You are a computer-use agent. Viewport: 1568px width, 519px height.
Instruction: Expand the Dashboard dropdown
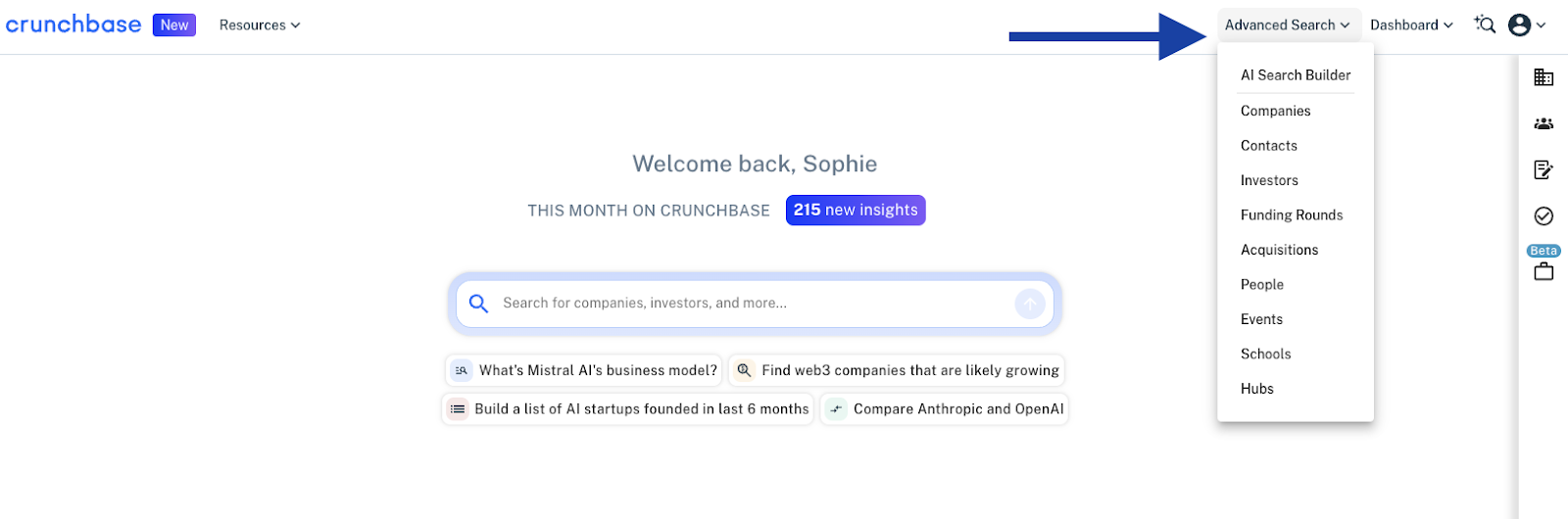(1411, 25)
